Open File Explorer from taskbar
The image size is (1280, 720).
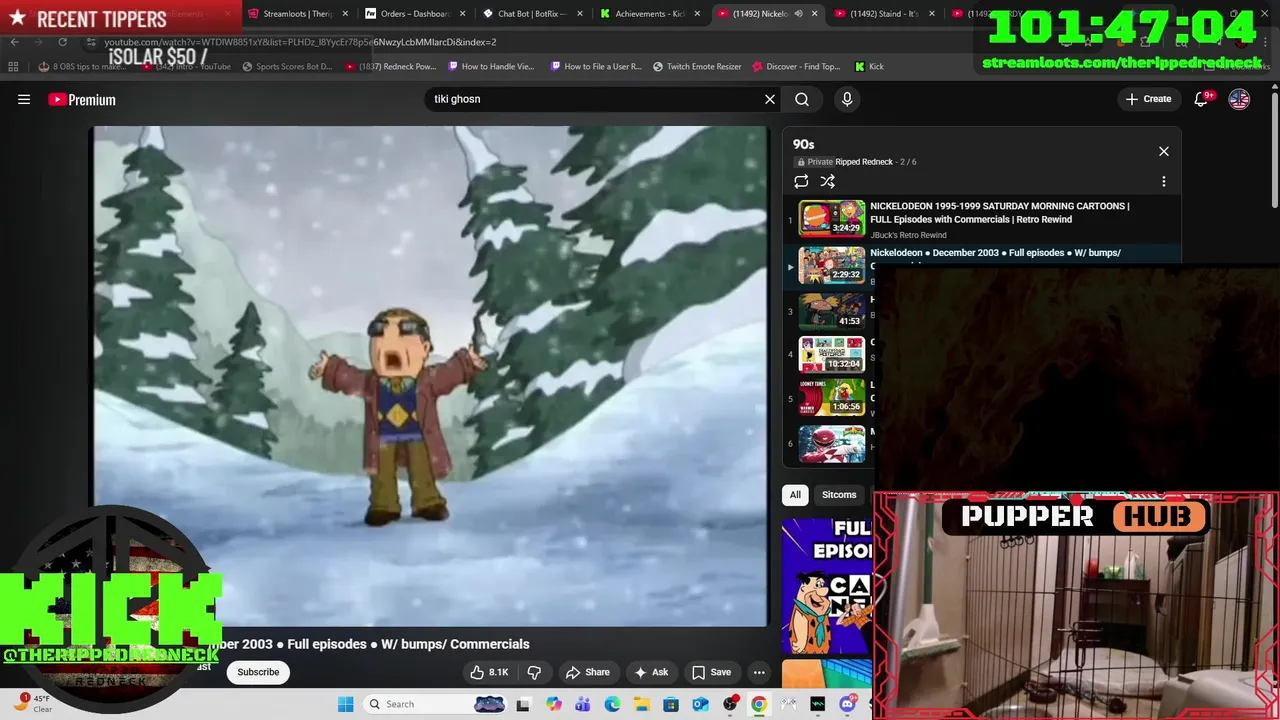[x=641, y=704]
